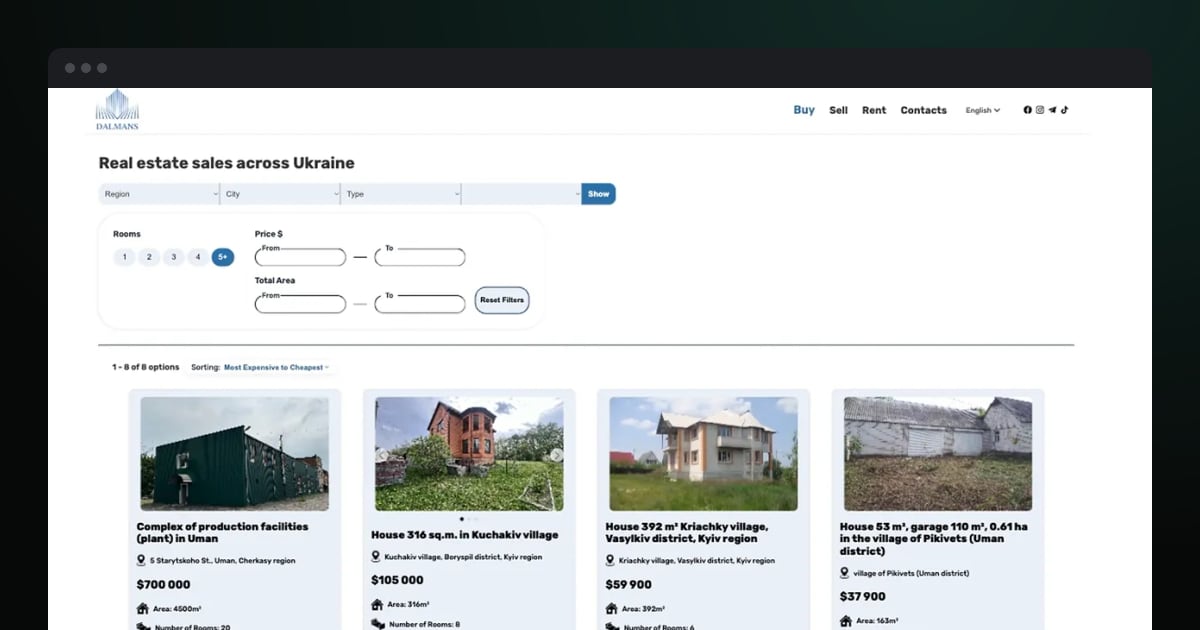Click location pin for 5 Starytskoho St. listing

pos(142,561)
